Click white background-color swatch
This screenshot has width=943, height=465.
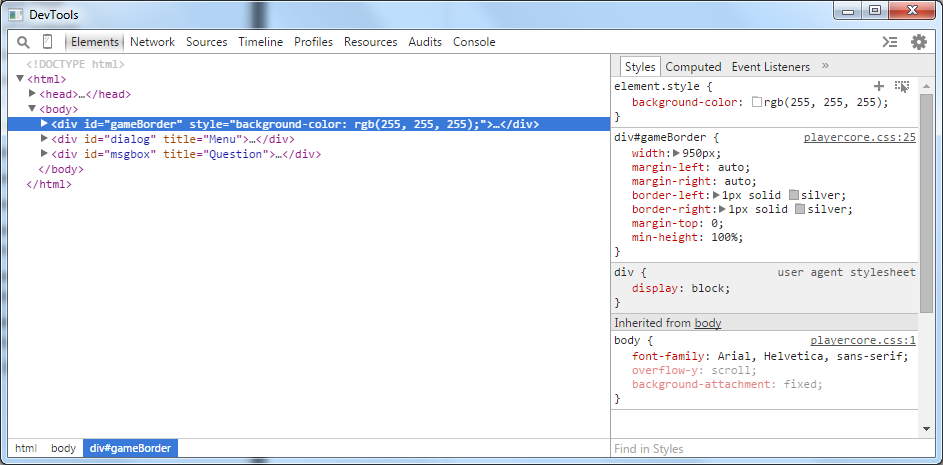pyautogui.click(x=757, y=103)
